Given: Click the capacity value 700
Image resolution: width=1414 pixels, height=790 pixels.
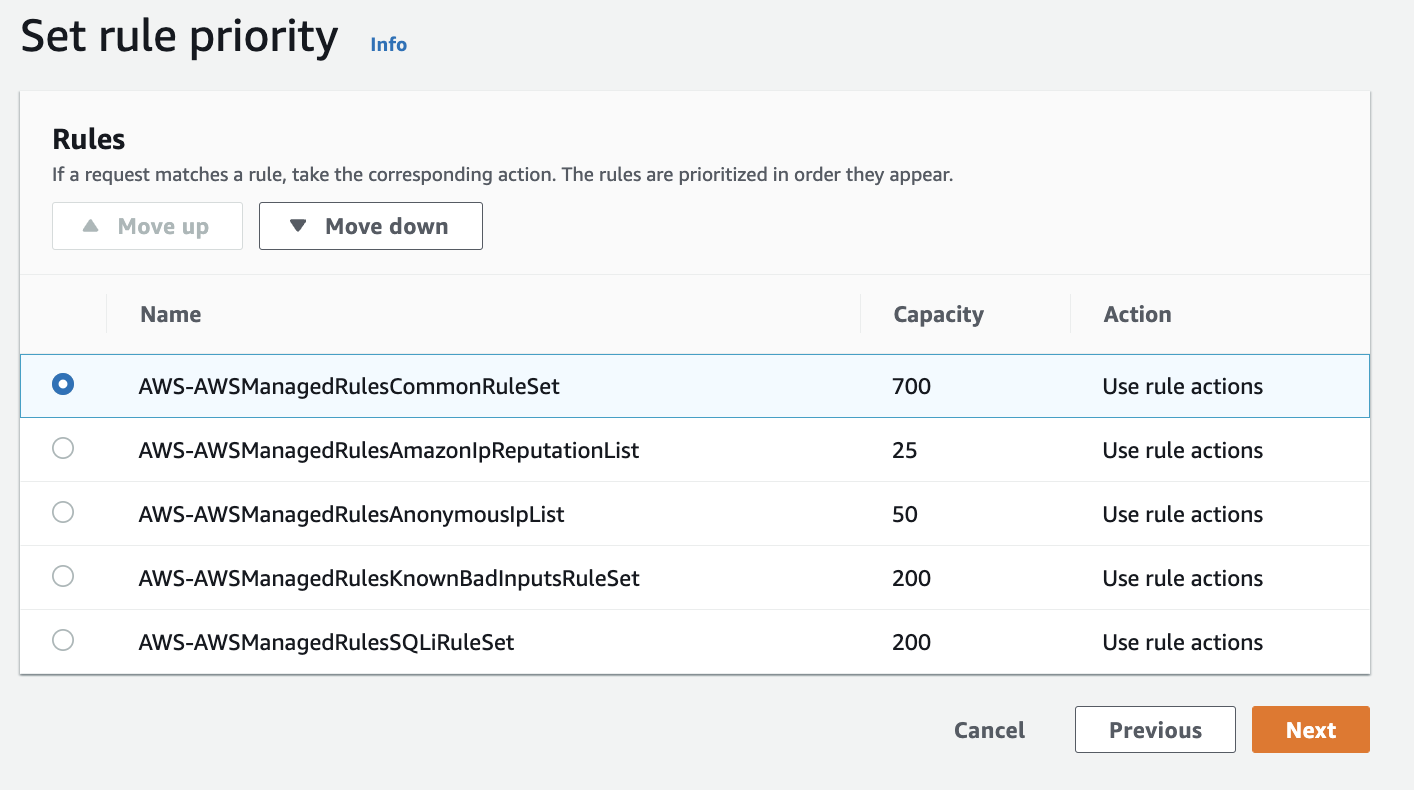Looking at the screenshot, I should pyautogui.click(x=911, y=386).
